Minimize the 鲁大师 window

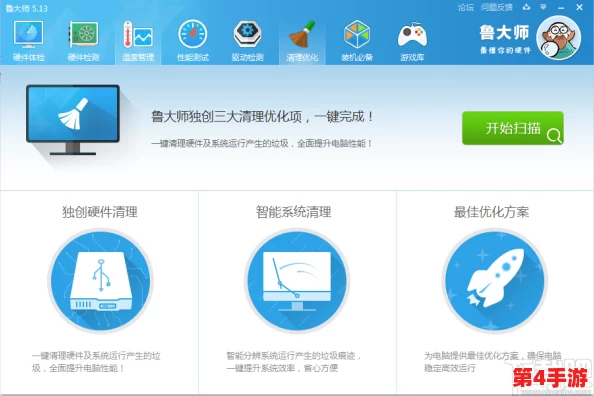click(561, 7)
